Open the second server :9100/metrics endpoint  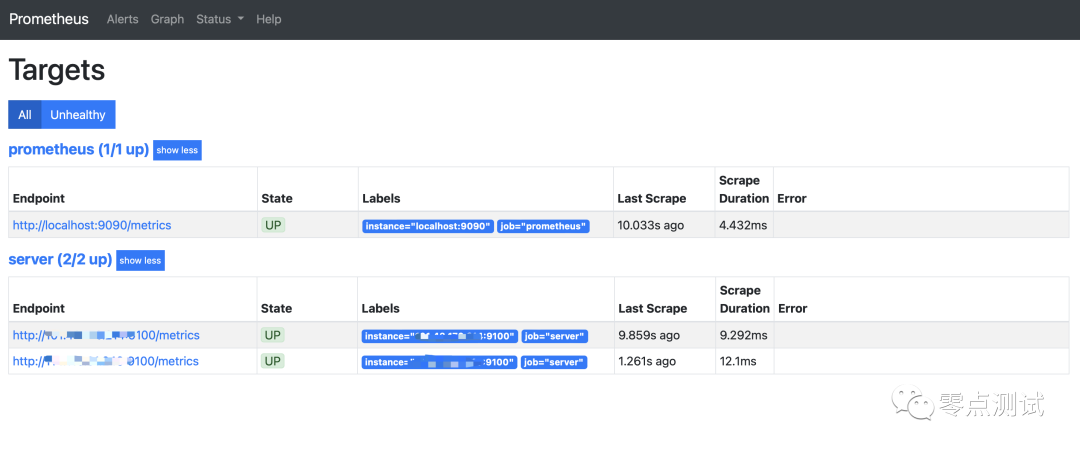click(x=106, y=361)
